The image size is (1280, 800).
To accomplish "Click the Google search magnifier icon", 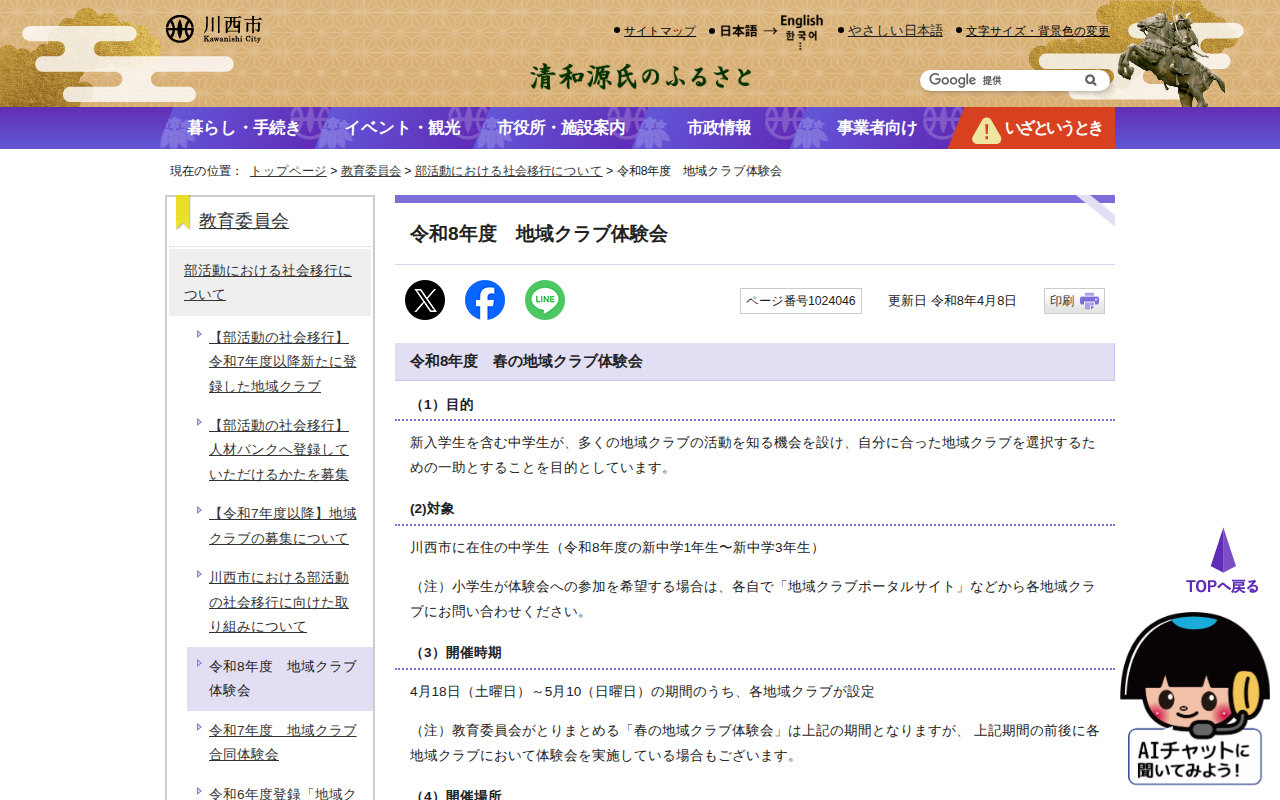I will point(1091,80).
